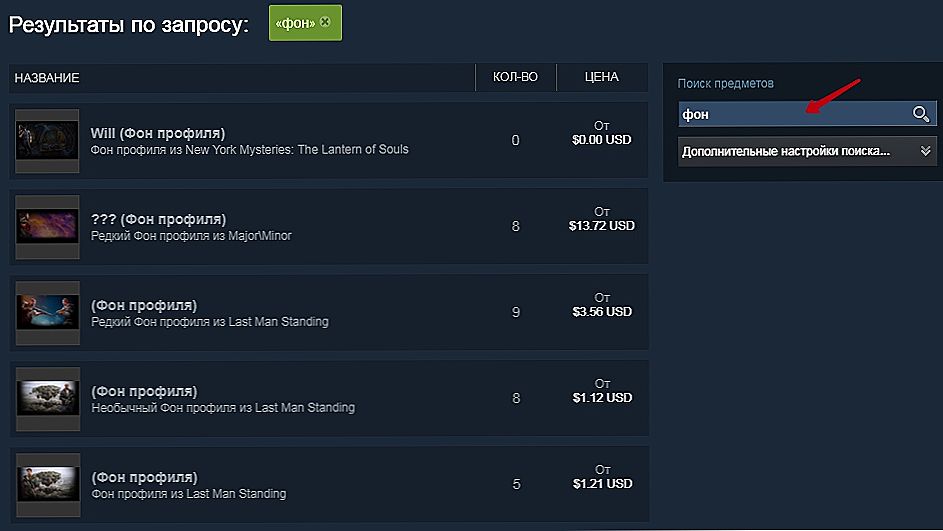Expand Дополнительные настройки поиска chevron arrow
The height and width of the screenshot is (531, 943).
click(926, 151)
